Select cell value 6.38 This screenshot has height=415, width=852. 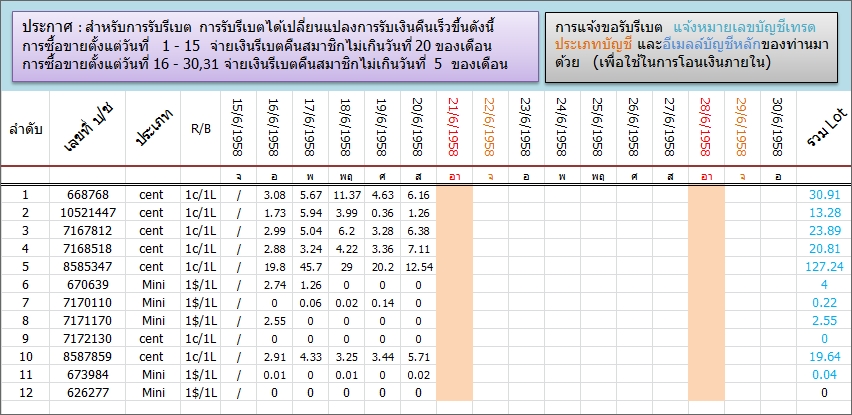point(418,231)
